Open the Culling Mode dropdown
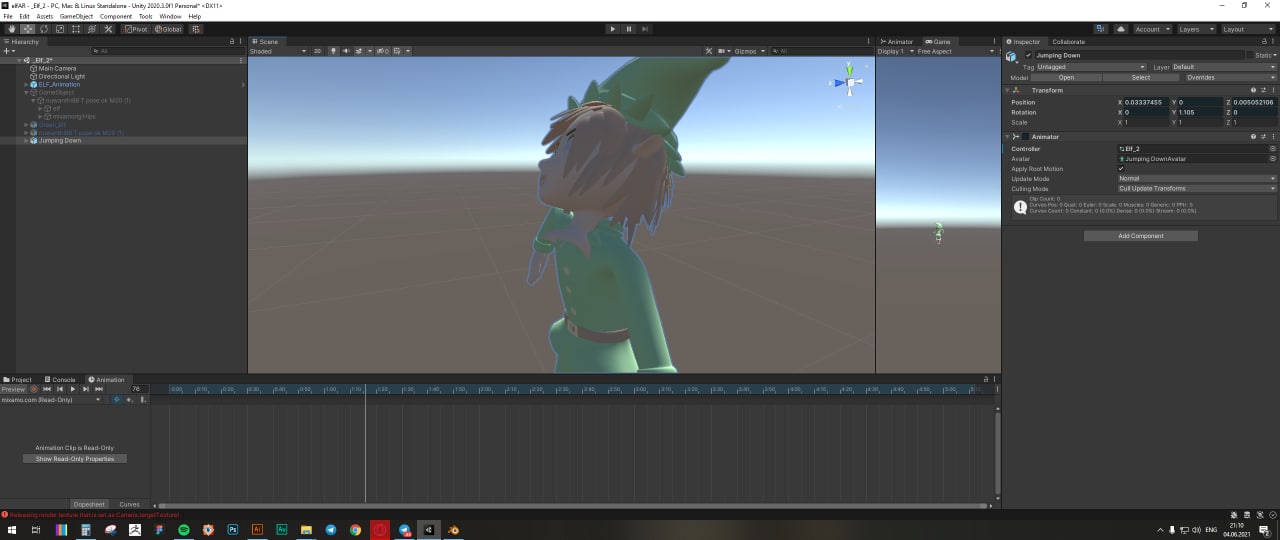Screen dimensions: 1280x540 [1196, 188]
